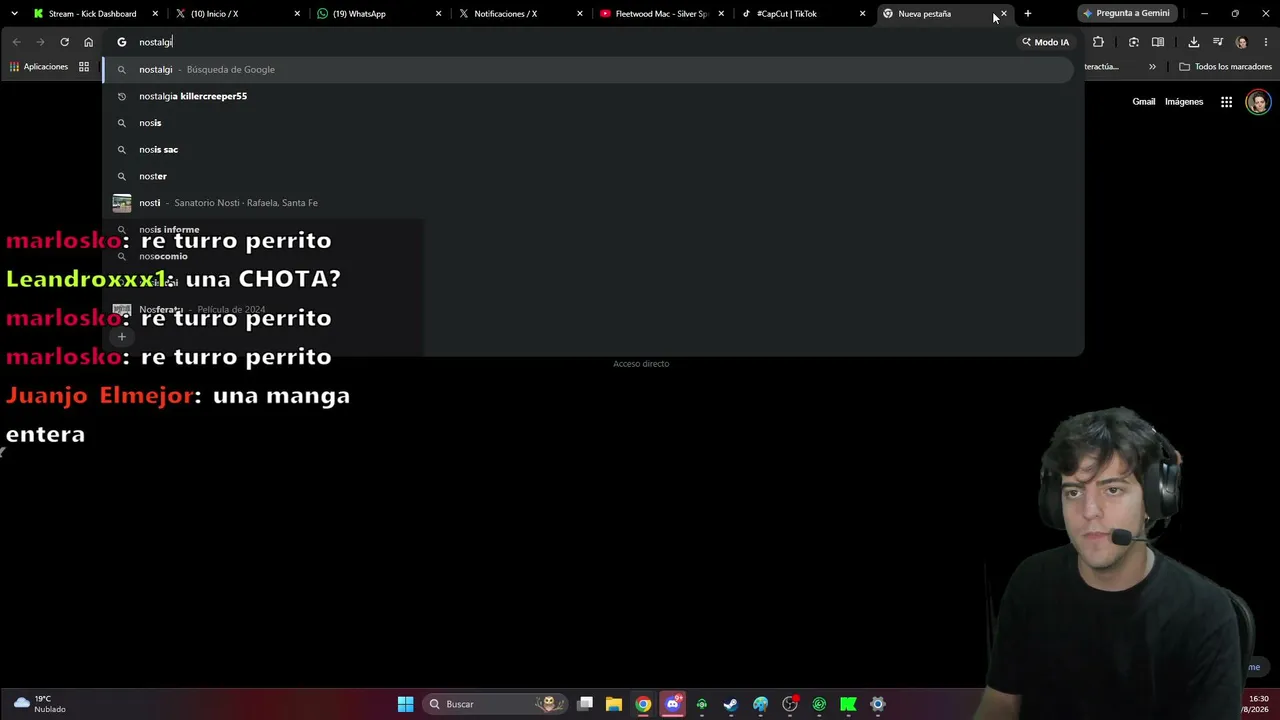
Task: Close the WhatsApp tab
Action: [x=438, y=14]
